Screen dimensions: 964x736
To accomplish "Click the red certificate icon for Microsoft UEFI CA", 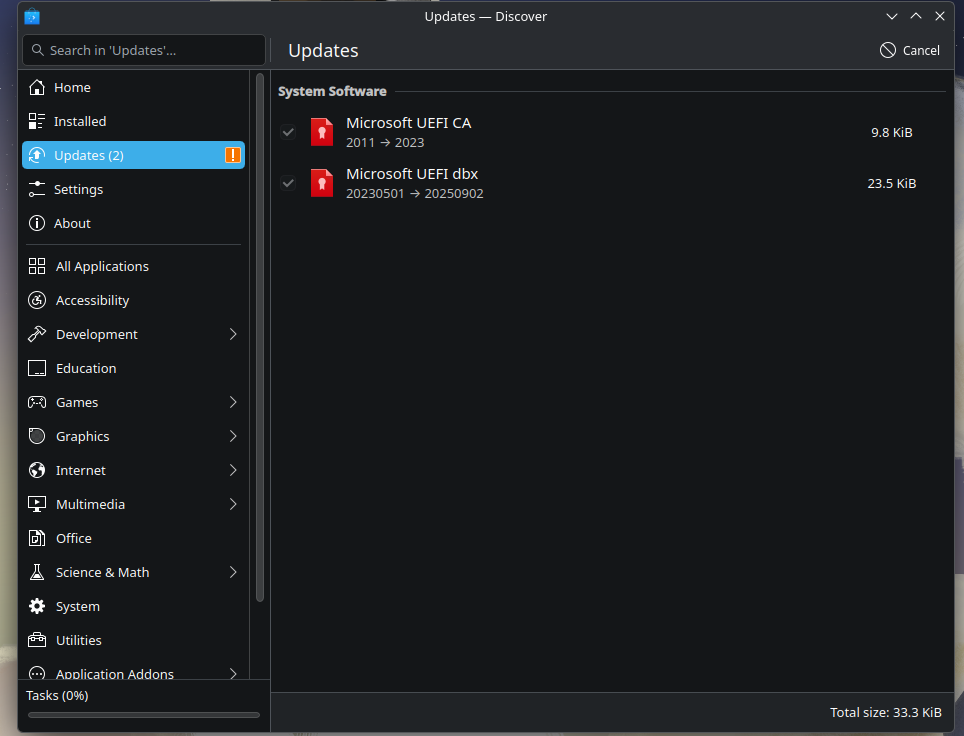I will pos(322,132).
